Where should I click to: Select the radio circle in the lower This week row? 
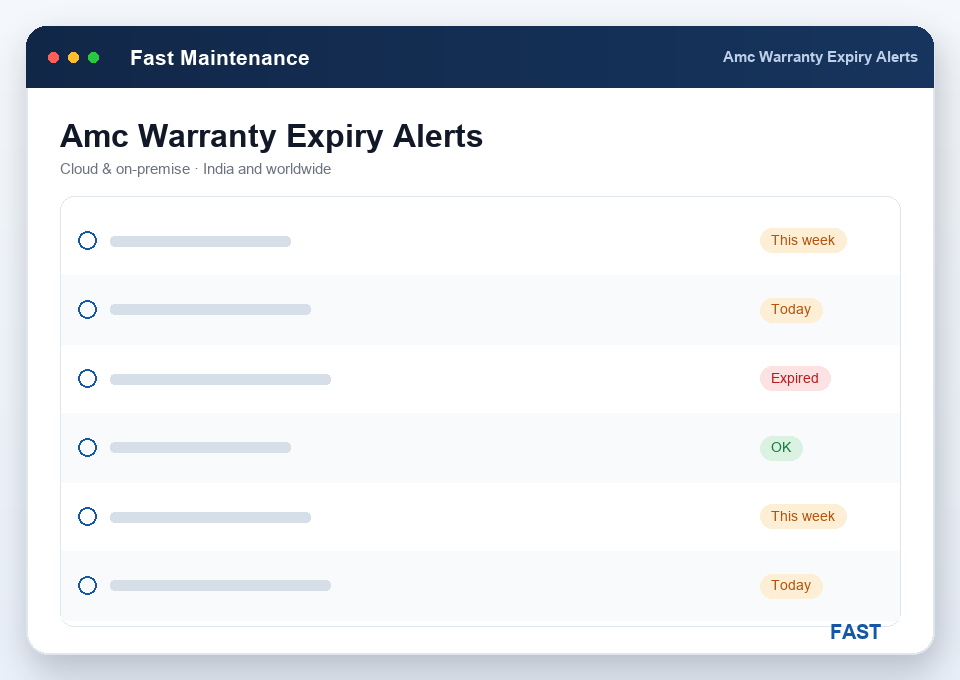pos(88,517)
